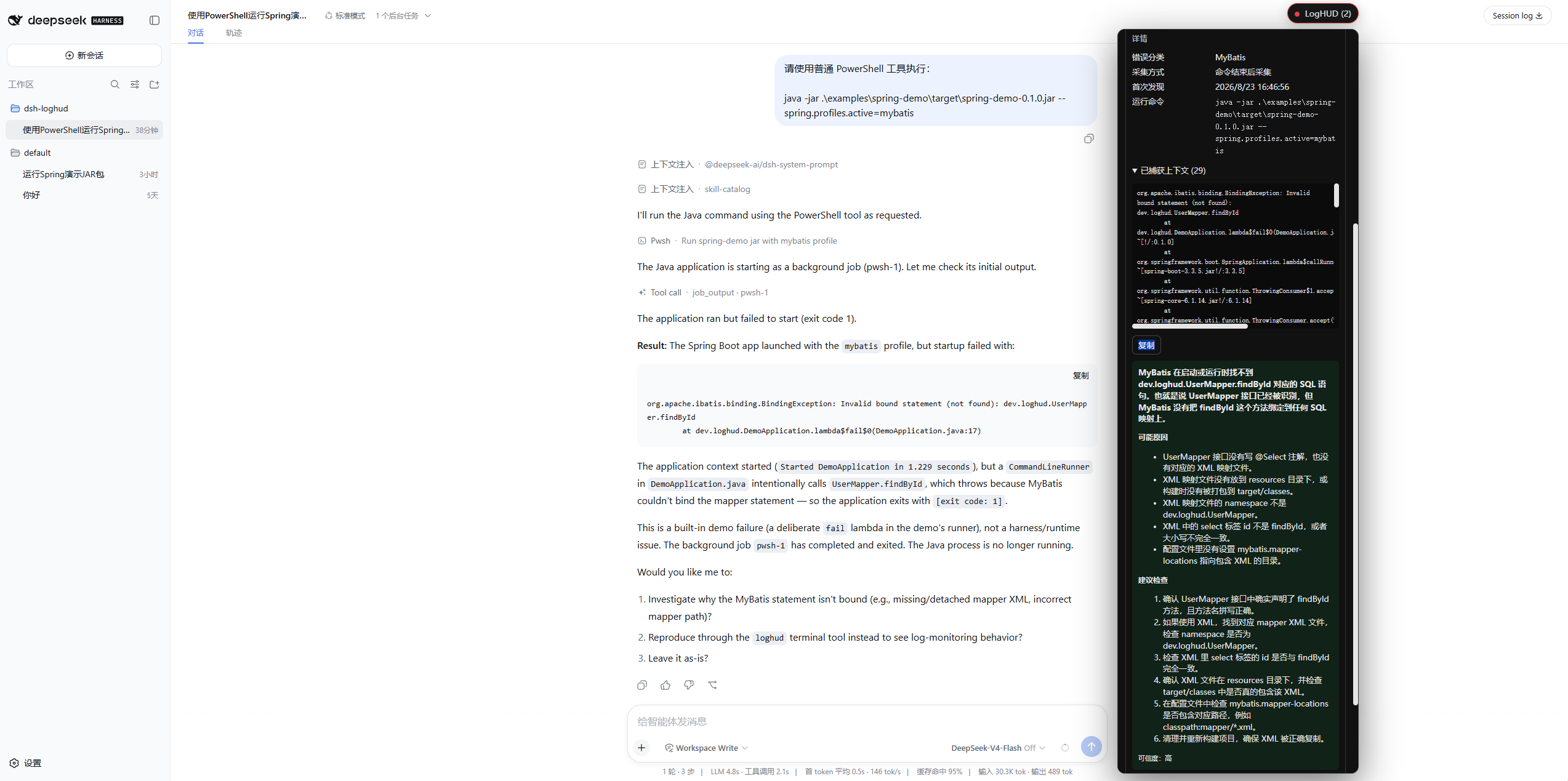
Task: Click the loading spinner icon near send
Action: [1065, 747]
